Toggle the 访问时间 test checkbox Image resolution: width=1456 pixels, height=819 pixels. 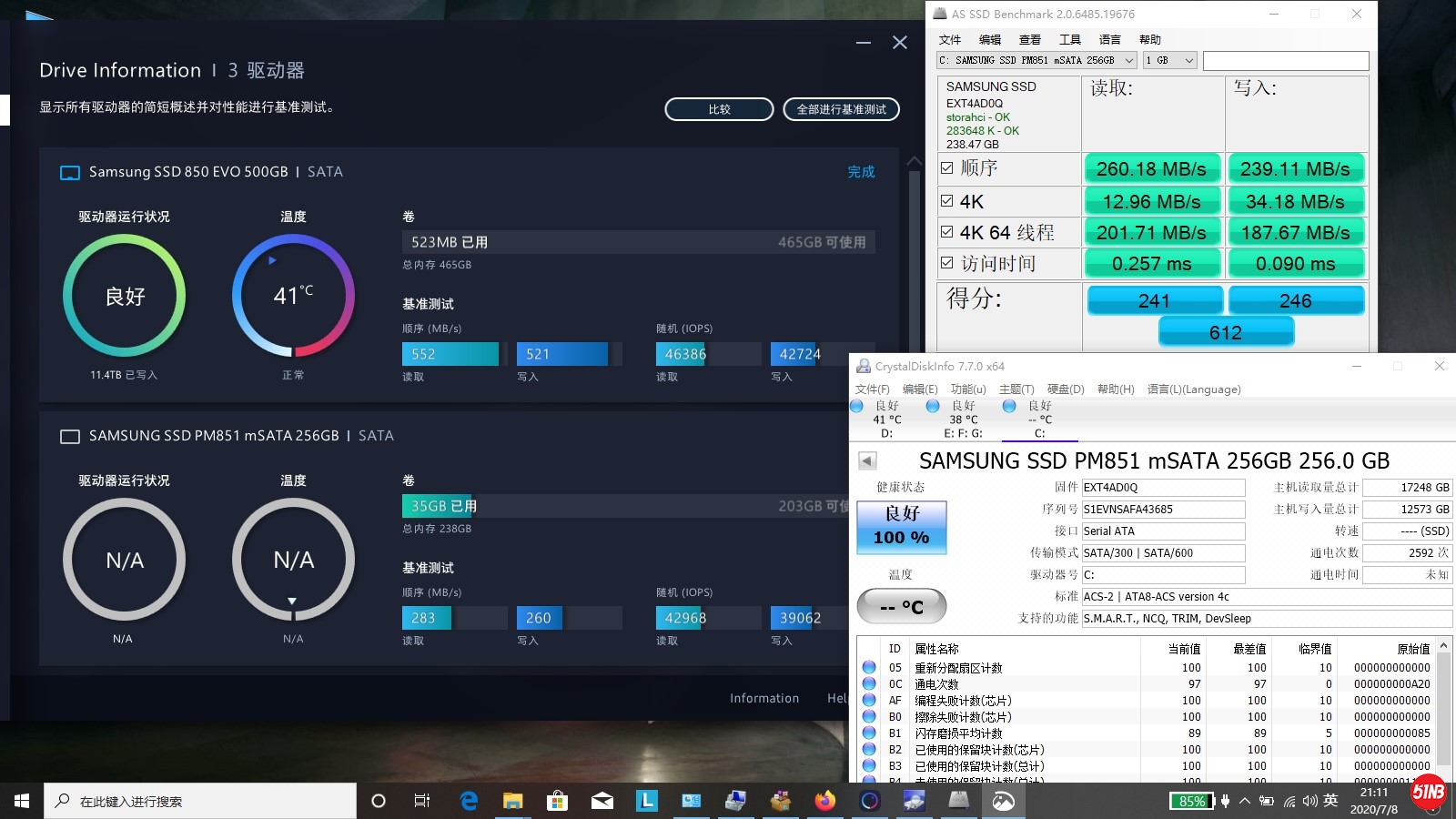point(947,263)
